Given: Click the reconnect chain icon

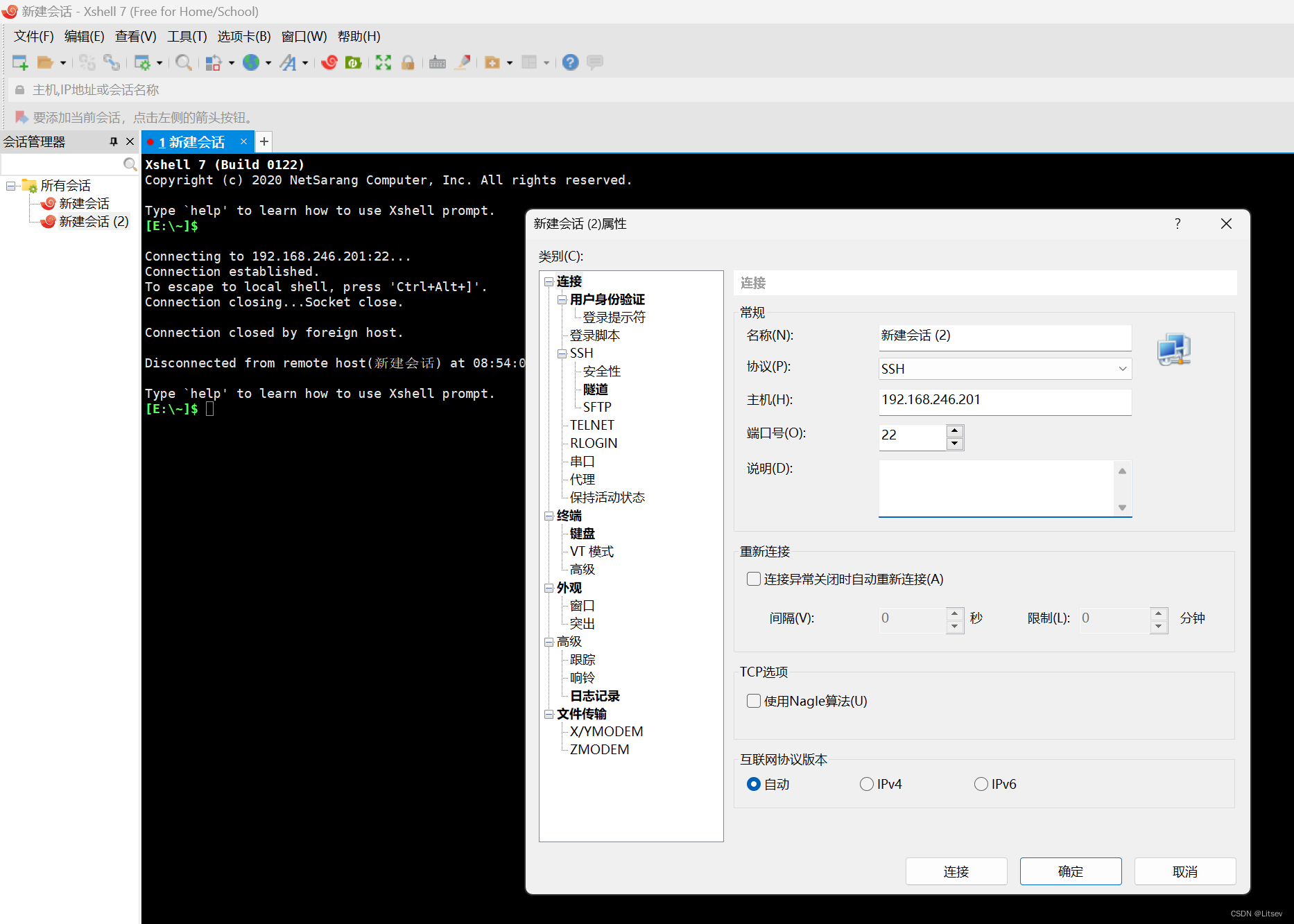Looking at the screenshot, I should coord(111,62).
